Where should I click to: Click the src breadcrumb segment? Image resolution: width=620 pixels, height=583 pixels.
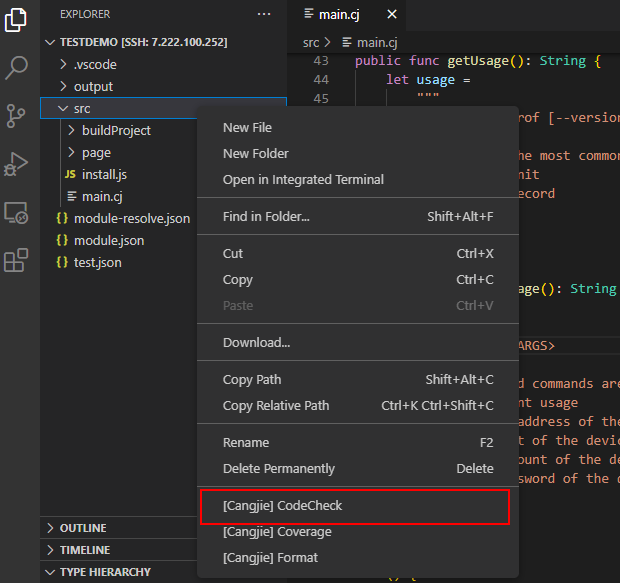311,42
